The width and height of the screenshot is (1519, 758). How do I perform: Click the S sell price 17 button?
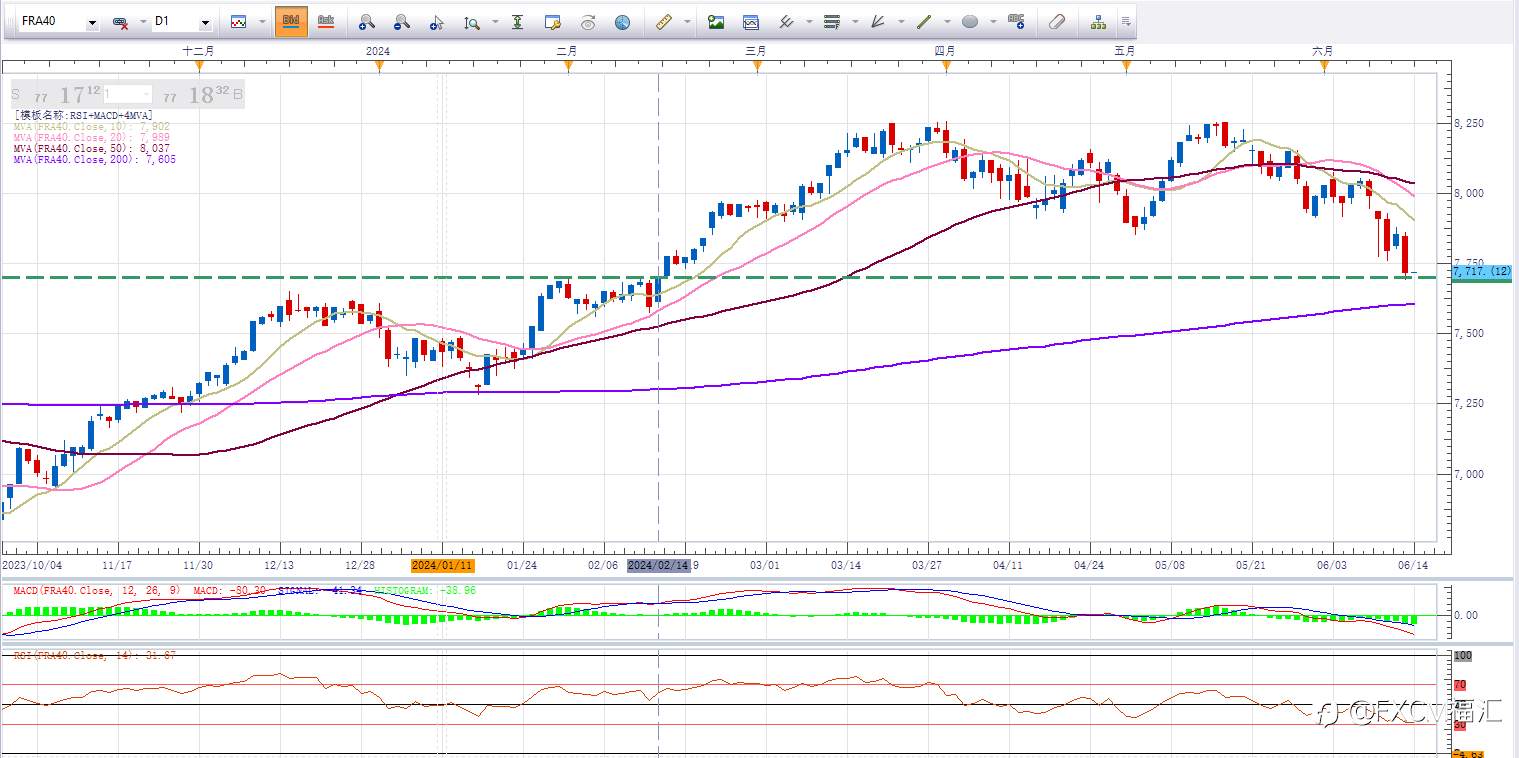pyautogui.click(x=55, y=96)
